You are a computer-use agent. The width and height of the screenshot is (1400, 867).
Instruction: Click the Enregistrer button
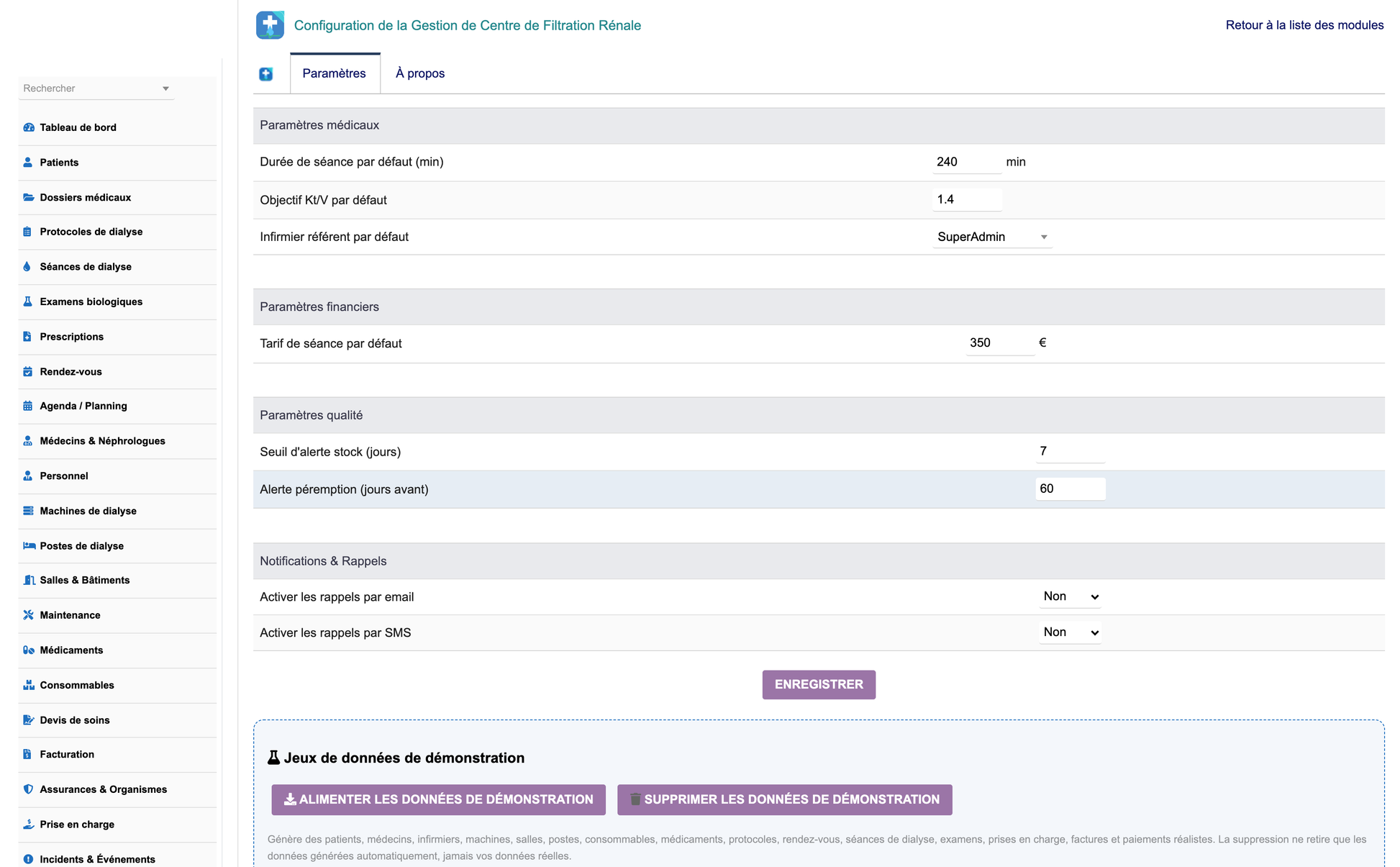coord(819,685)
